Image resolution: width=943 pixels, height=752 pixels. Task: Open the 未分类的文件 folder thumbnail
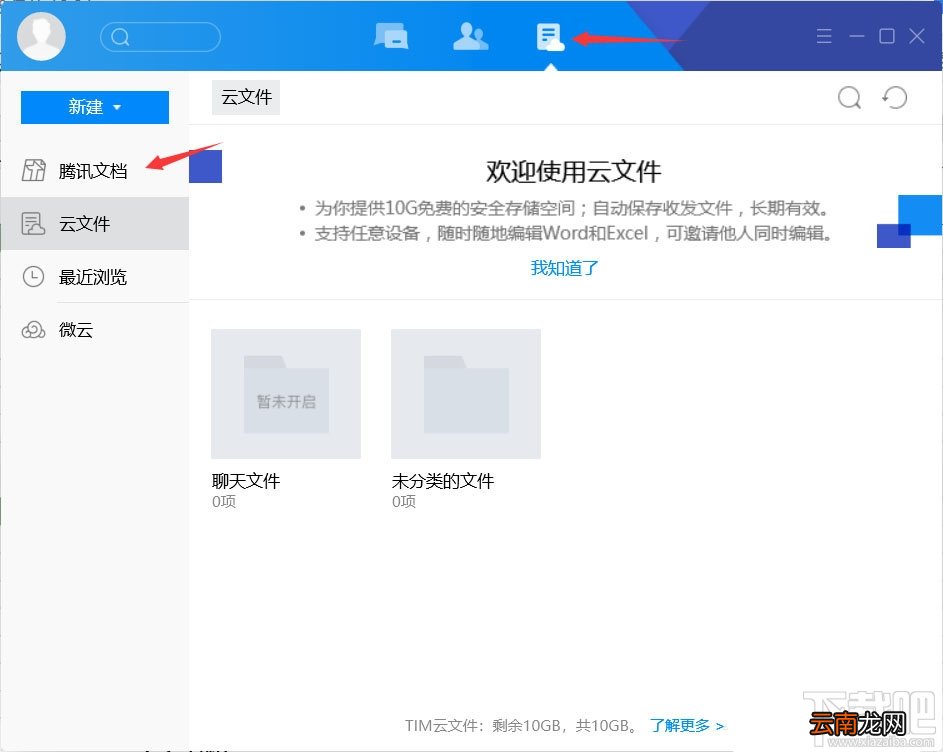[465, 394]
